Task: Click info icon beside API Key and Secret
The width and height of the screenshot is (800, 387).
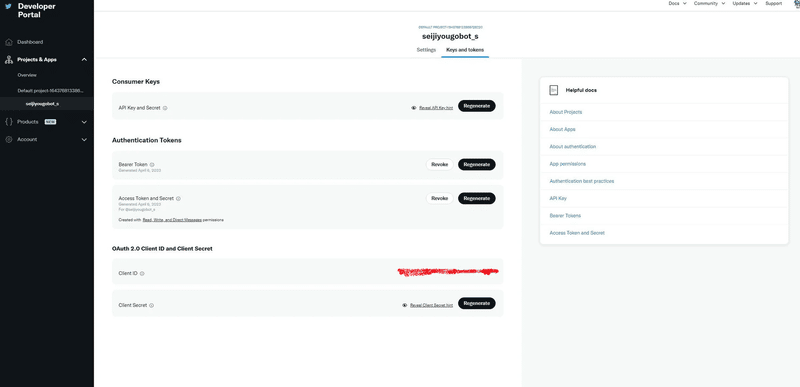Action: [x=165, y=108]
